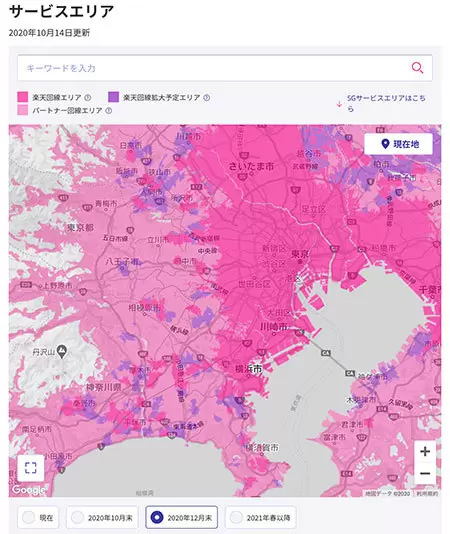The width and height of the screenshot is (450, 534).
Task: Open info icon beside パートナー回線エリア
Action: click(x=108, y=110)
